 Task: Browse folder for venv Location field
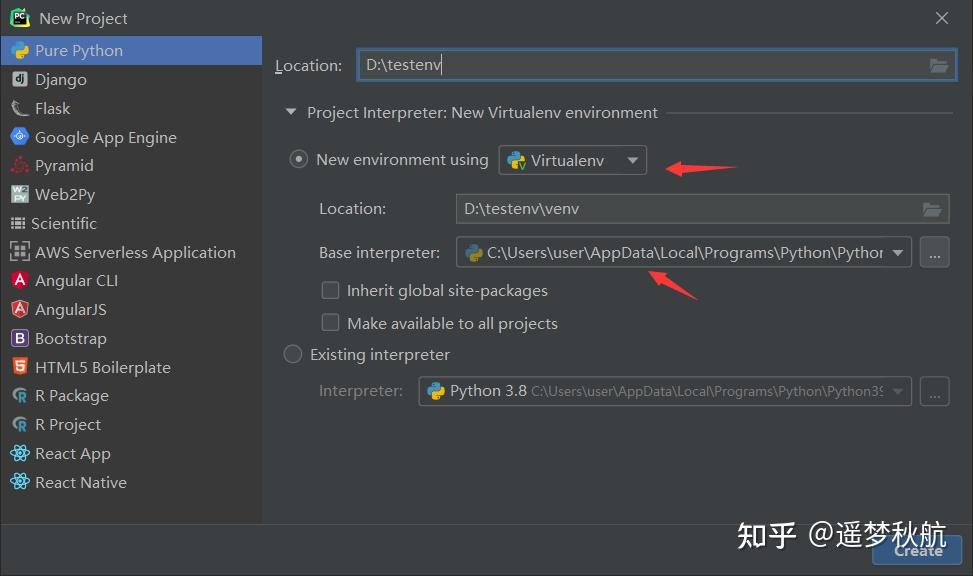[931, 209]
